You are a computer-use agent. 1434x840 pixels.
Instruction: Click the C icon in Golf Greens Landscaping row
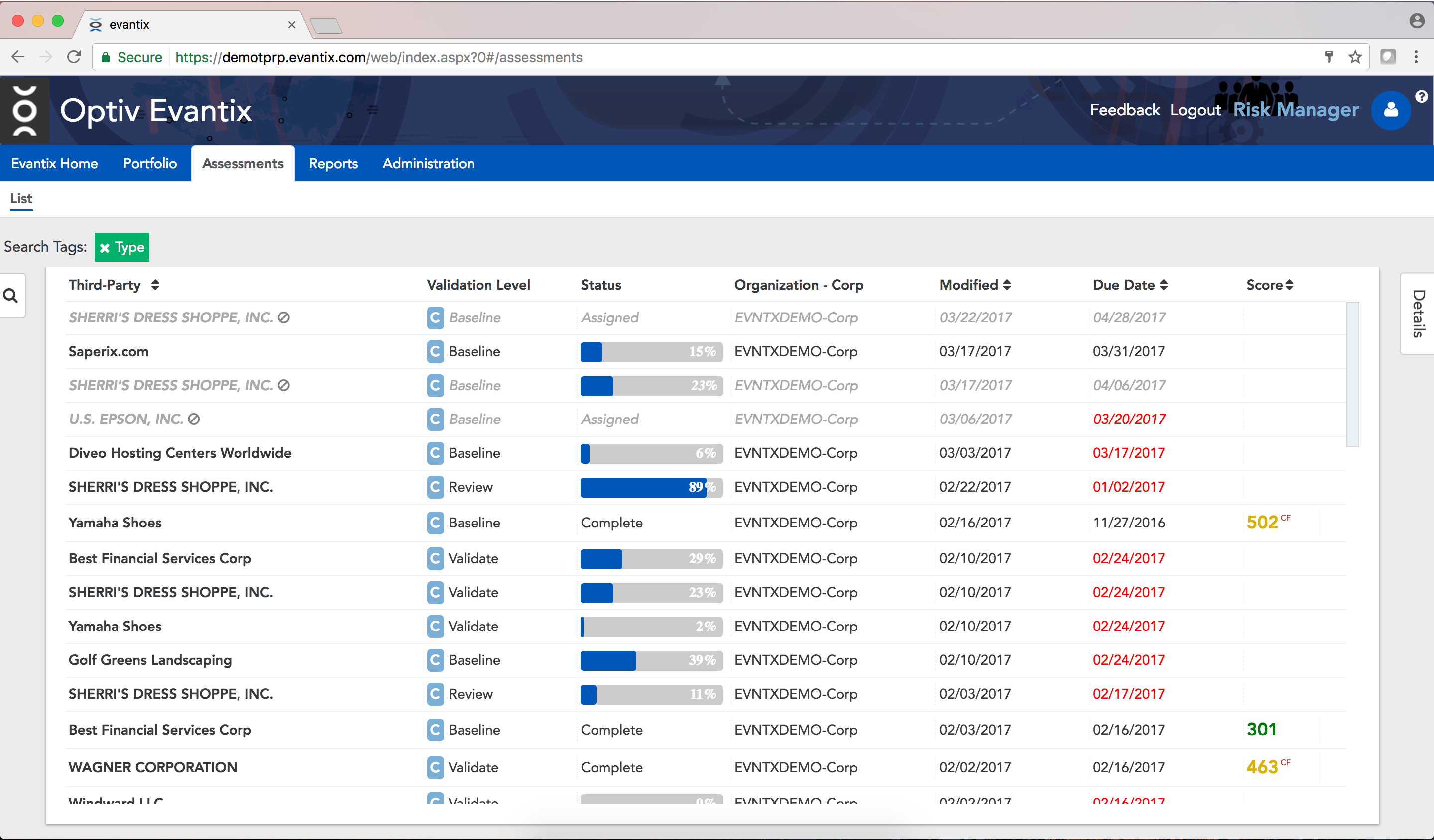coord(435,660)
